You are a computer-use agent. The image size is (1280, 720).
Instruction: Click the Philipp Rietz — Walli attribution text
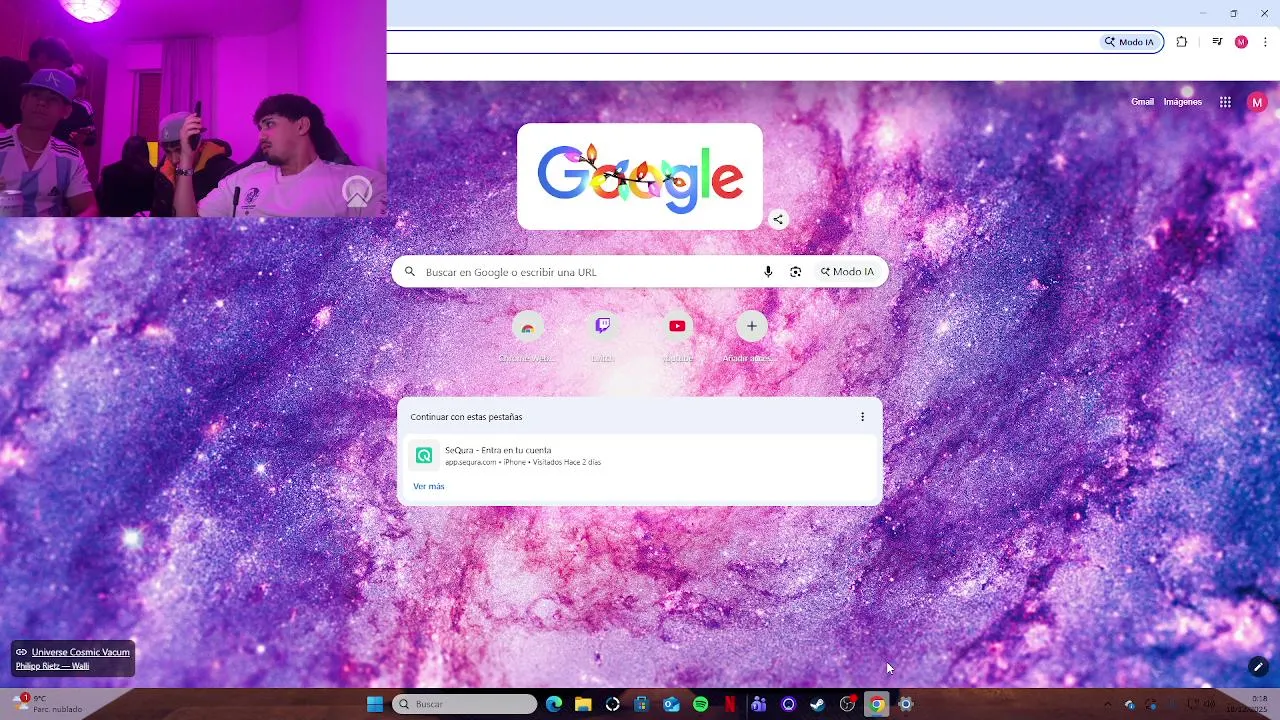[x=52, y=666]
